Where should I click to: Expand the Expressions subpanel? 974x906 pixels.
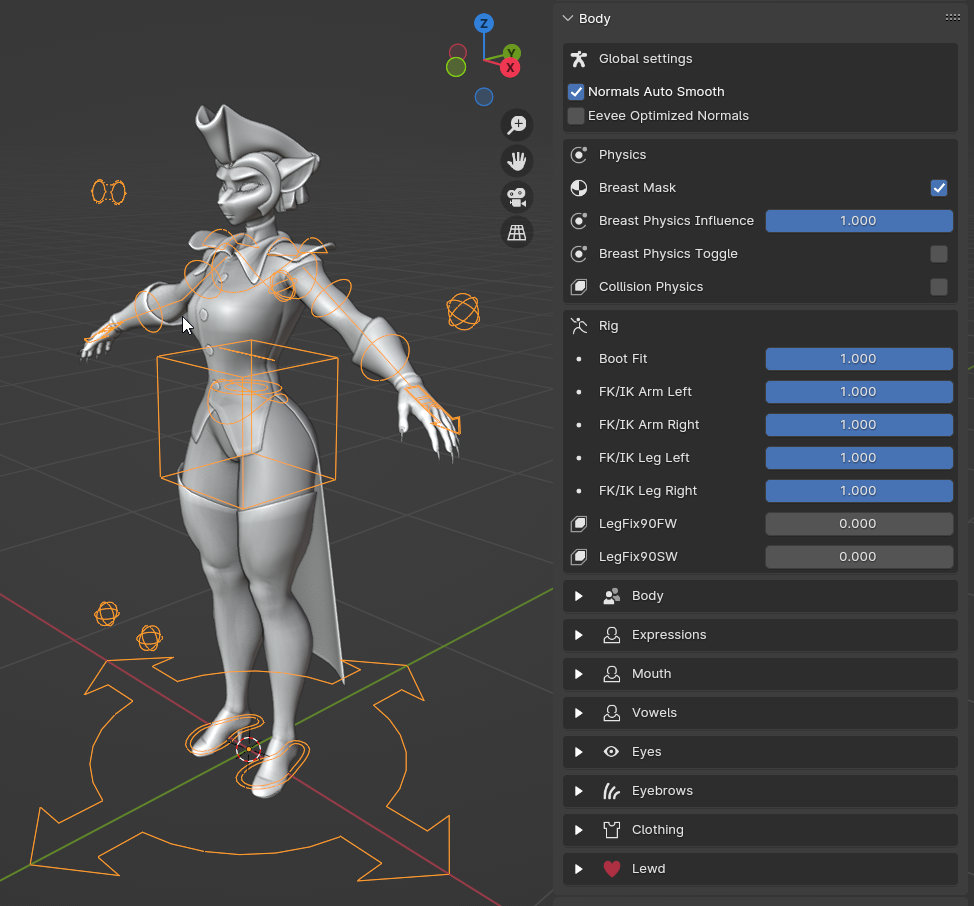pyautogui.click(x=579, y=635)
